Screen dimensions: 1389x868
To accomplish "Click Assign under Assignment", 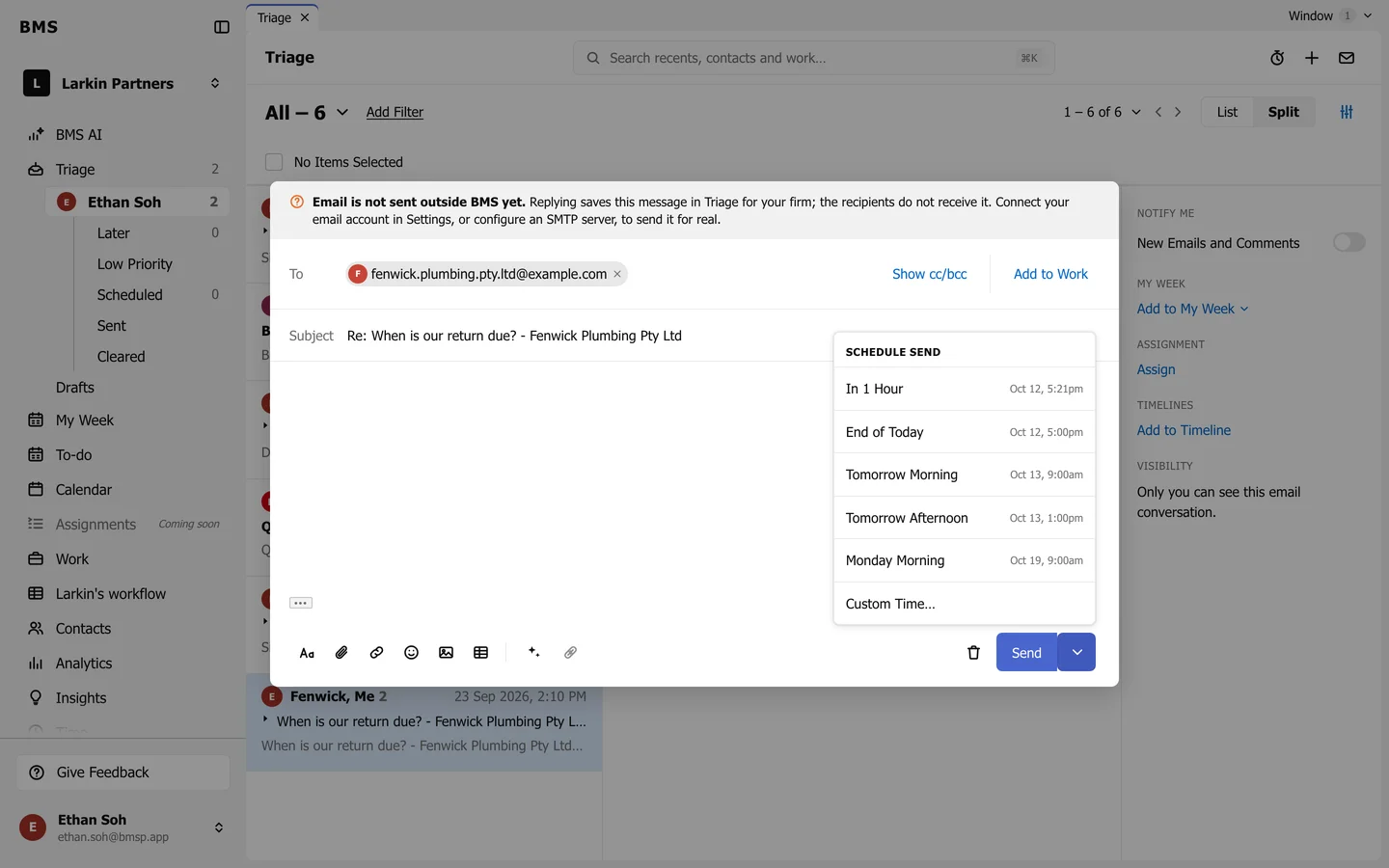I will click(x=1156, y=369).
